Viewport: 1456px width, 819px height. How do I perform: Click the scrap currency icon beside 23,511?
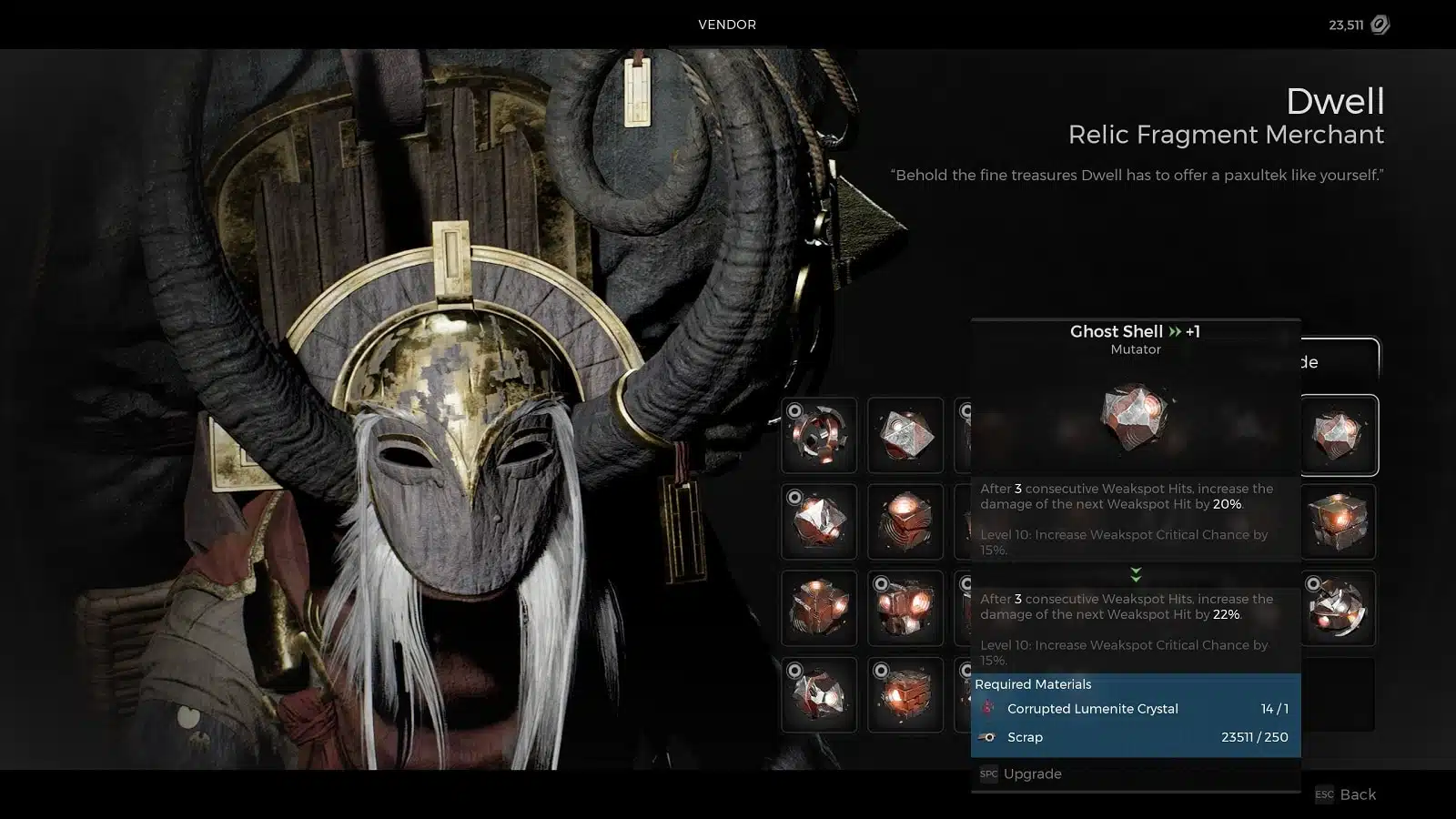coord(1380,25)
